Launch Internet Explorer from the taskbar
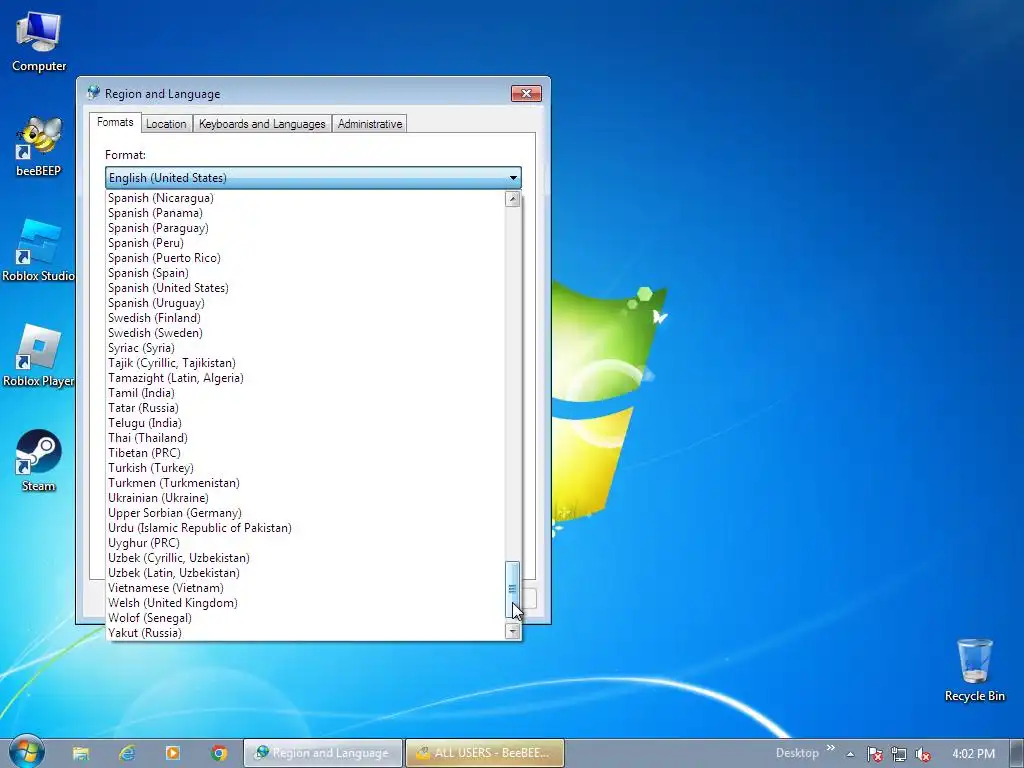 coord(127,753)
